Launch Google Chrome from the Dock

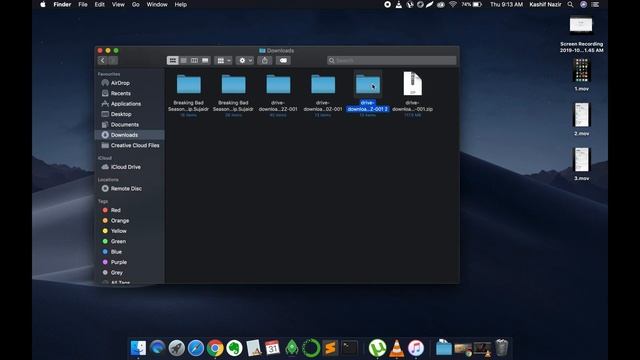click(215, 348)
